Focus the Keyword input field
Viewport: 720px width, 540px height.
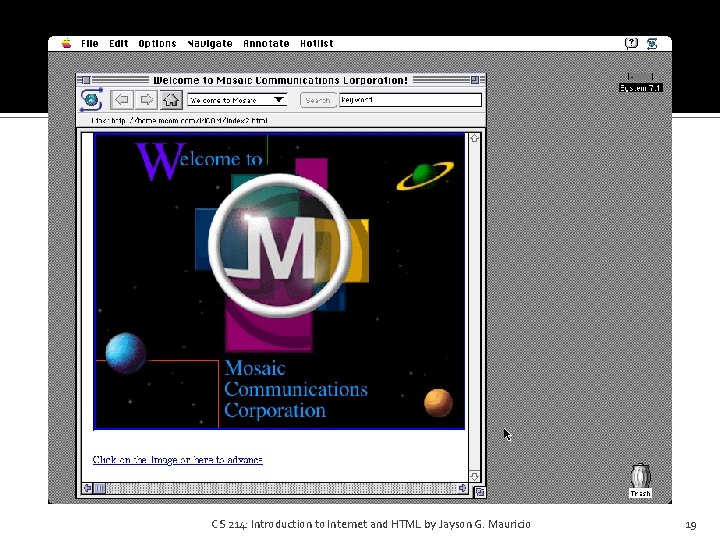point(411,100)
